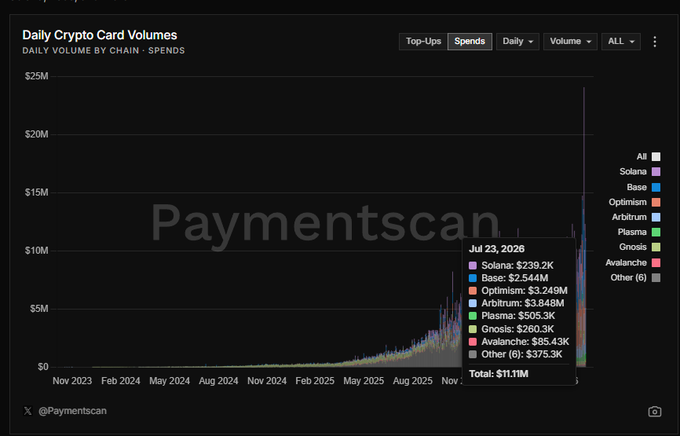
Task: Open the three-dot chart options menu
Action: [655, 42]
